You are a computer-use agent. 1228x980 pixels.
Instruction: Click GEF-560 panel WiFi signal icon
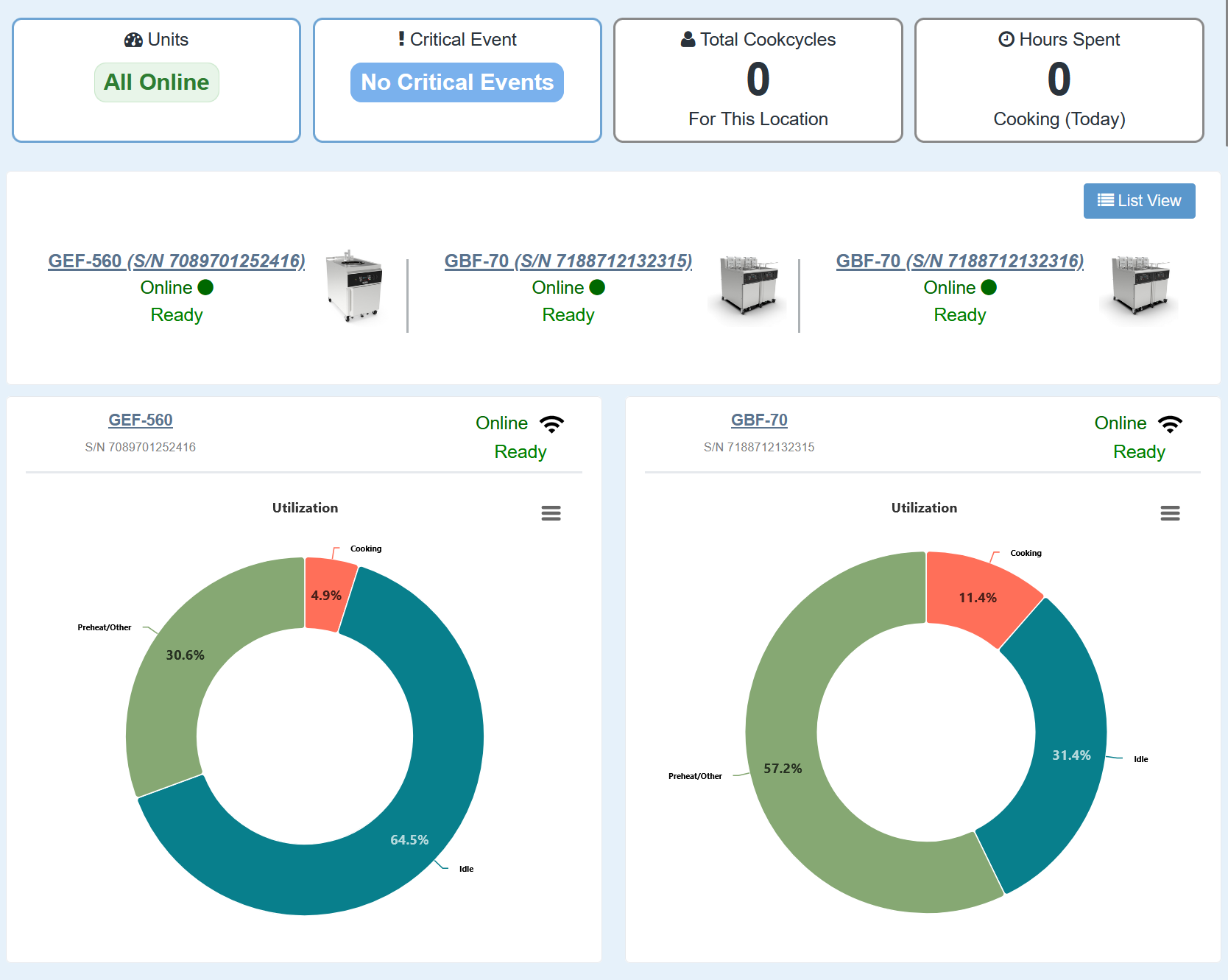(x=551, y=424)
